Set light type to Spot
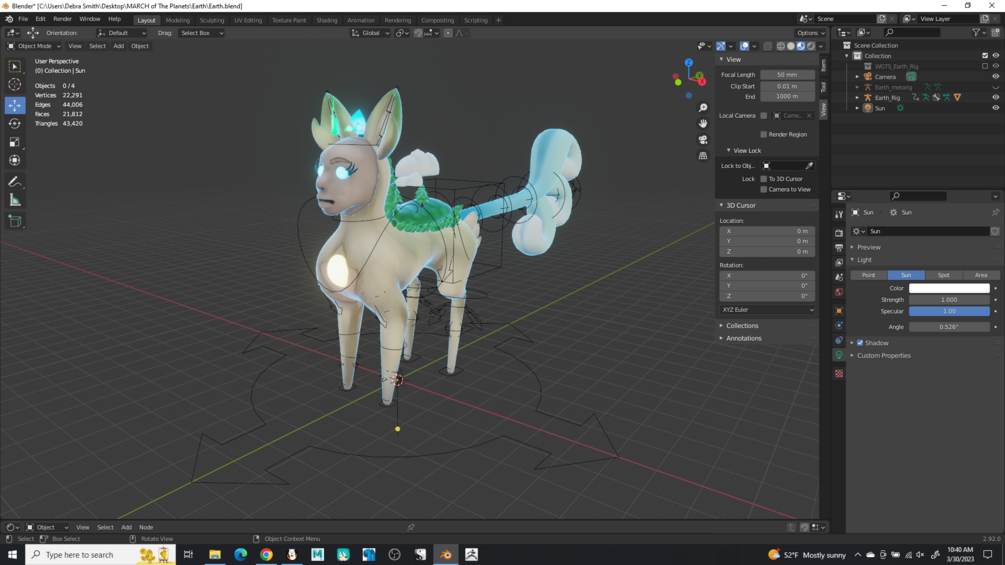1005x565 pixels. pos(943,275)
